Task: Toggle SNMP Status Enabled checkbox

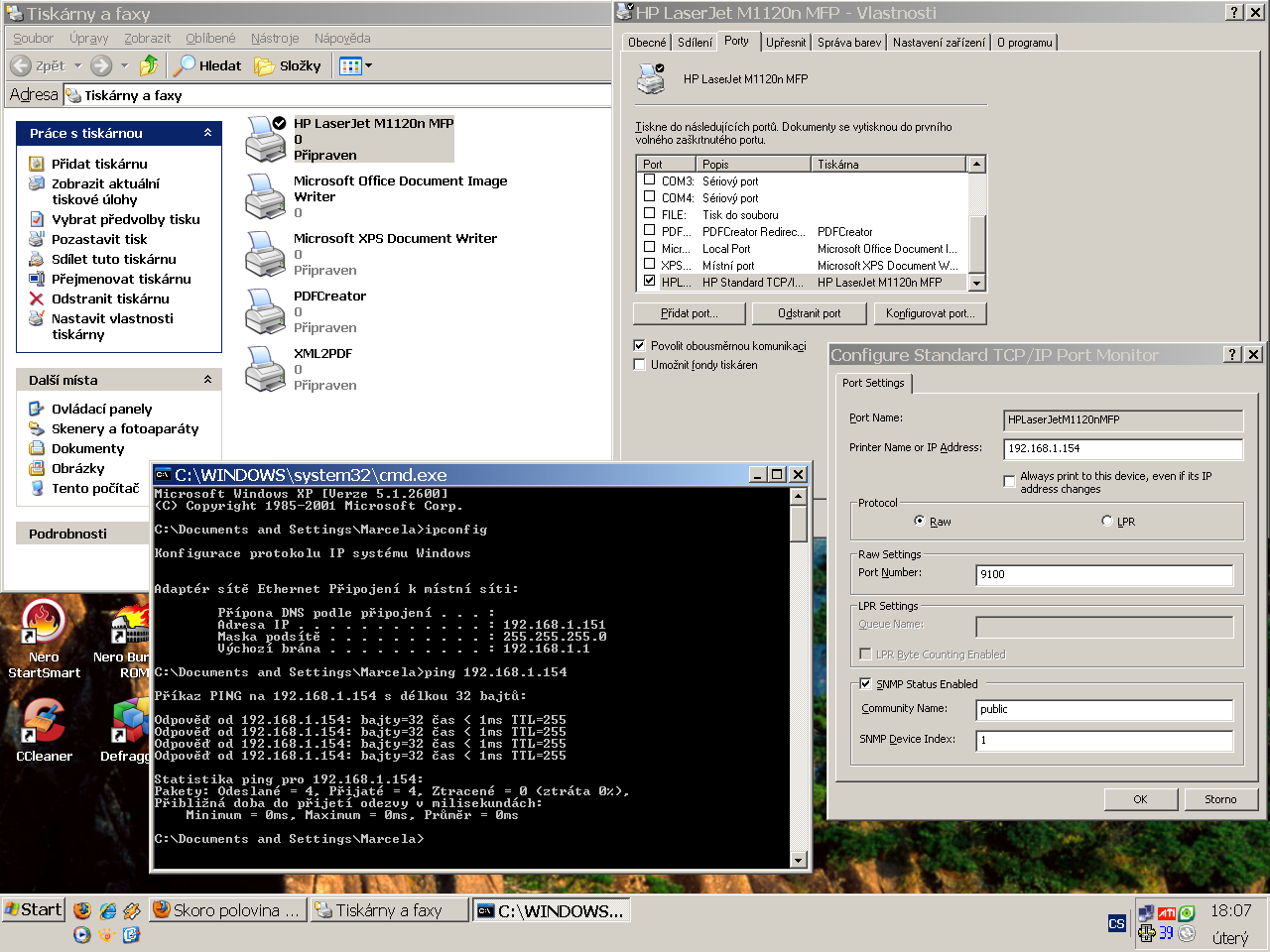Action: (865, 683)
